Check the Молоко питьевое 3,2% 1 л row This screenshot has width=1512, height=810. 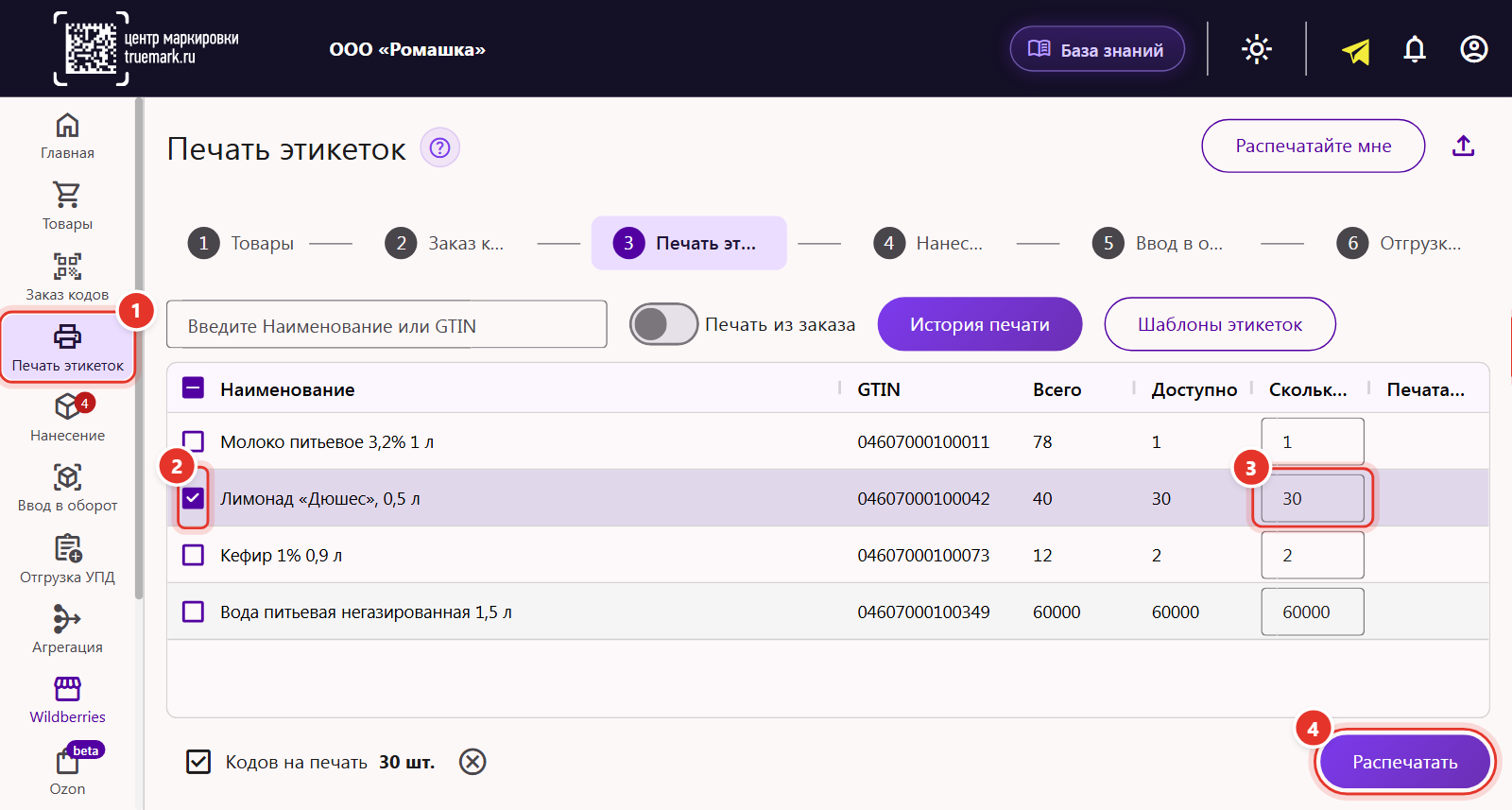point(193,441)
